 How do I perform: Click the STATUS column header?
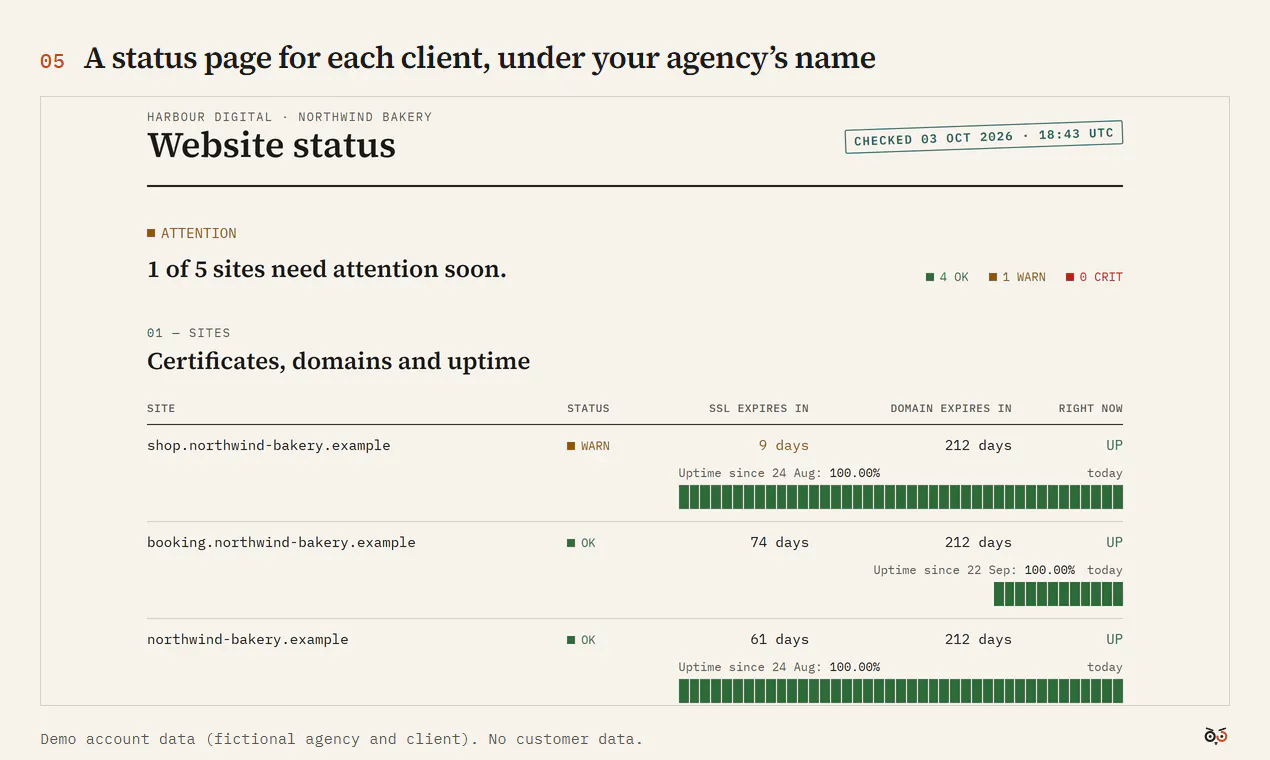pos(588,408)
